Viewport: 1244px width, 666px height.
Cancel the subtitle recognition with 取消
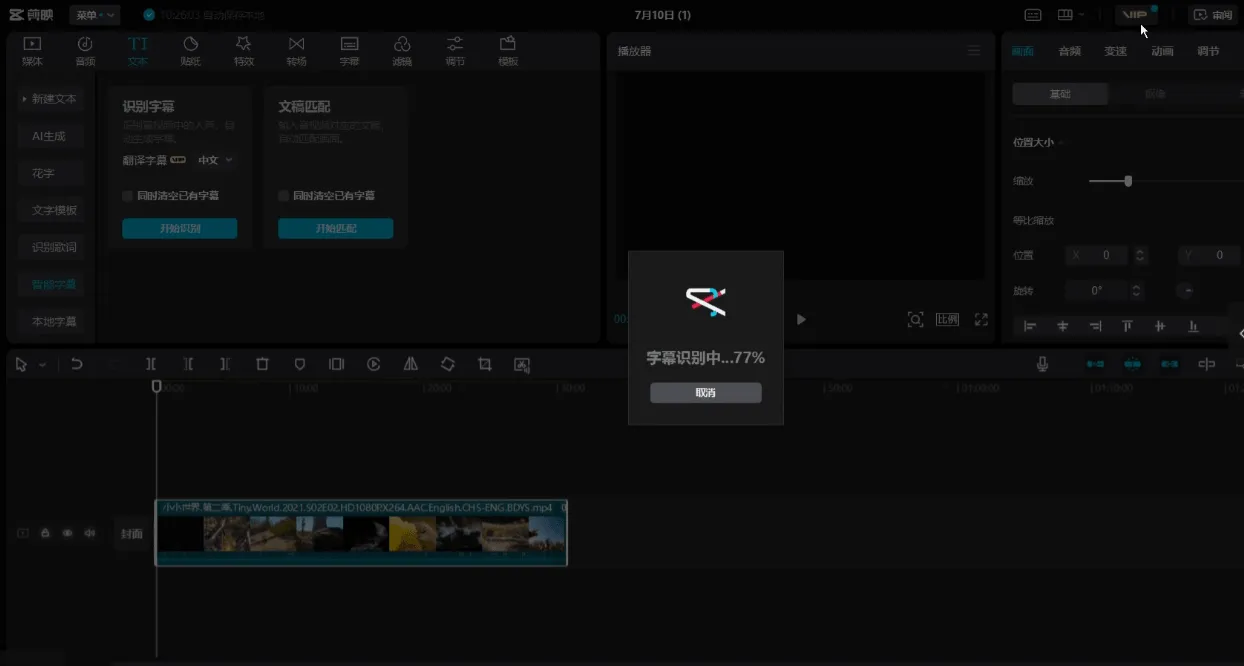pyautogui.click(x=705, y=393)
